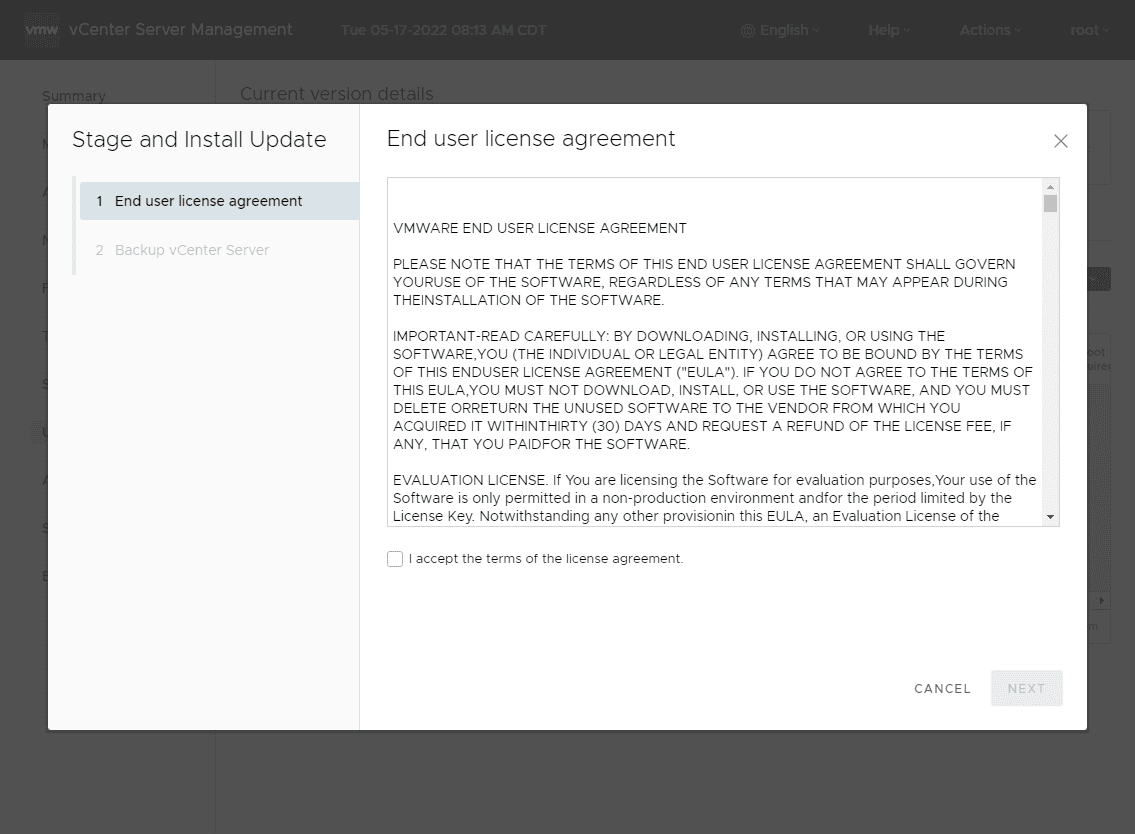Close the dialog with the X icon
The width and height of the screenshot is (1135, 834).
click(x=1061, y=141)
